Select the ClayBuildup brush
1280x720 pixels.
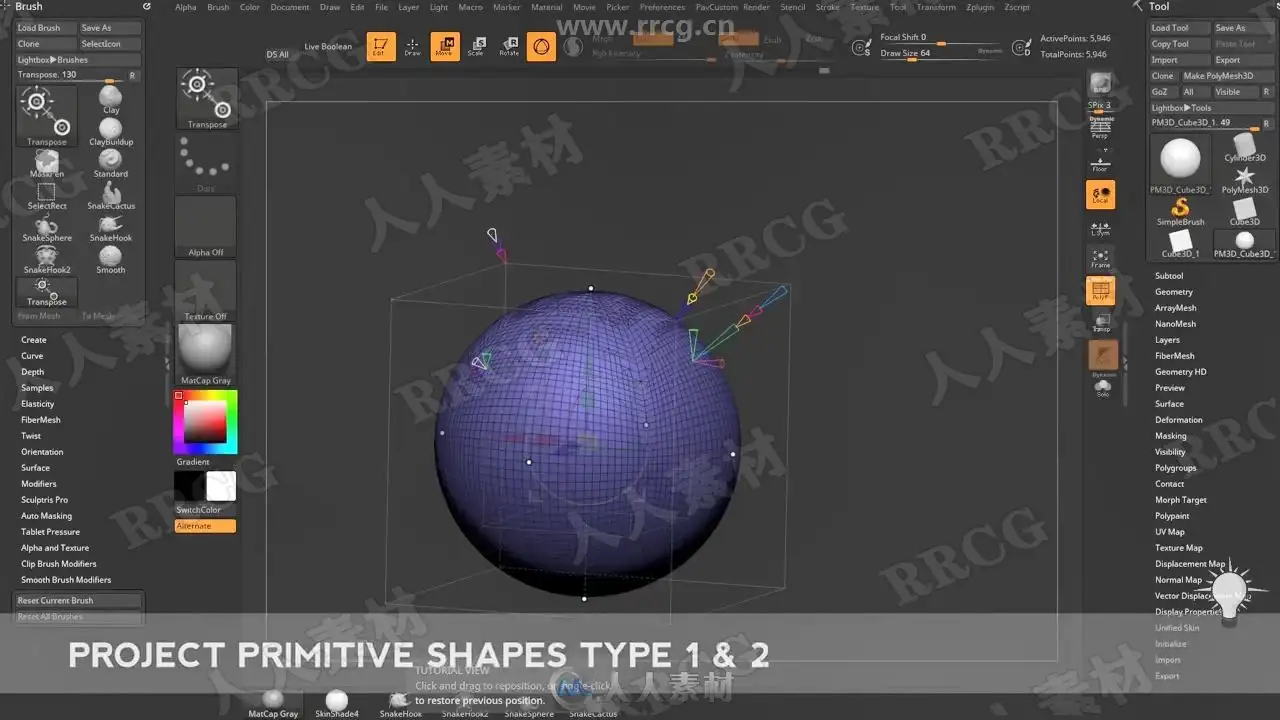point(111,130)
